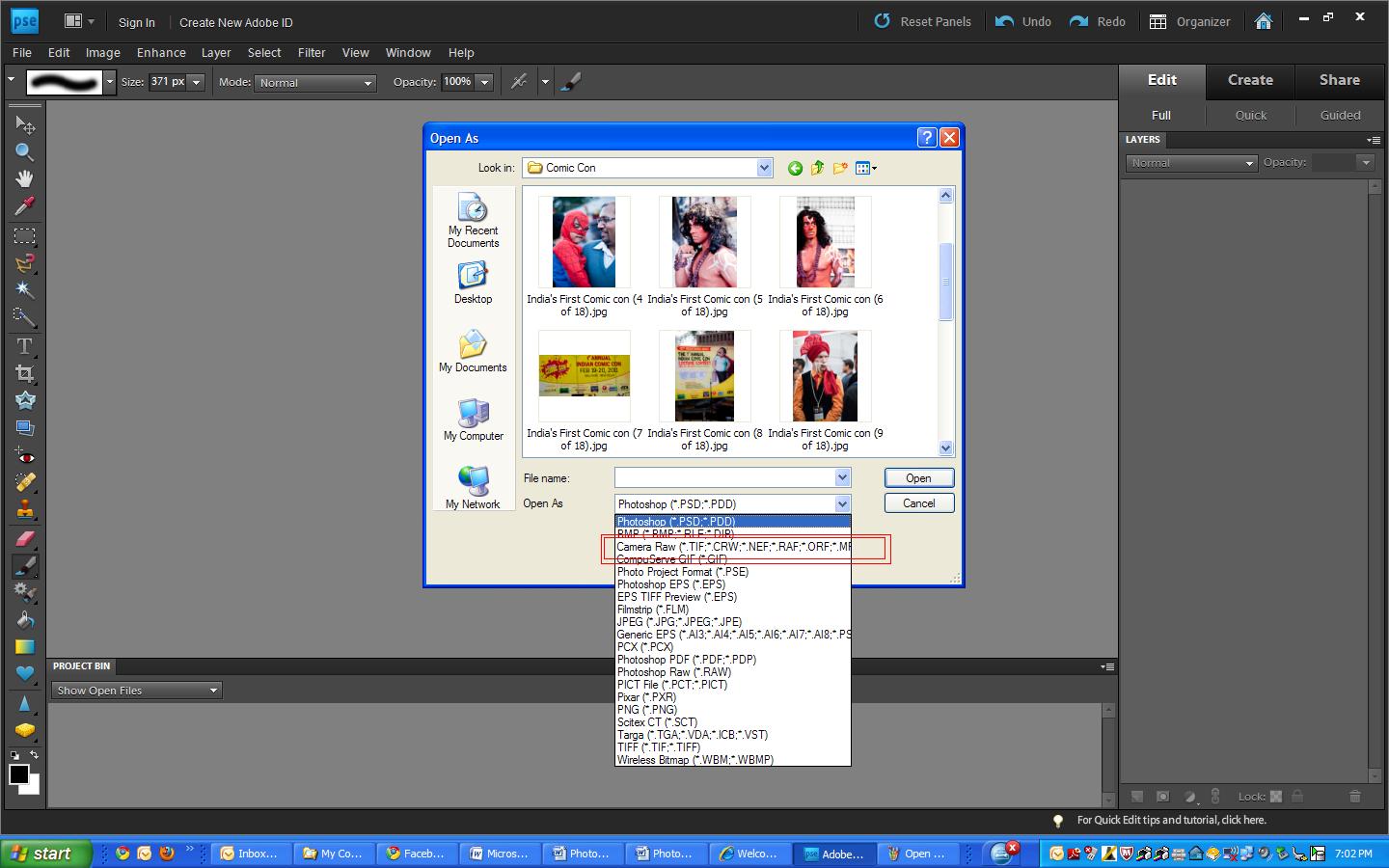Select the Eraser tool
1389x868 pixels.
(25, 539)
